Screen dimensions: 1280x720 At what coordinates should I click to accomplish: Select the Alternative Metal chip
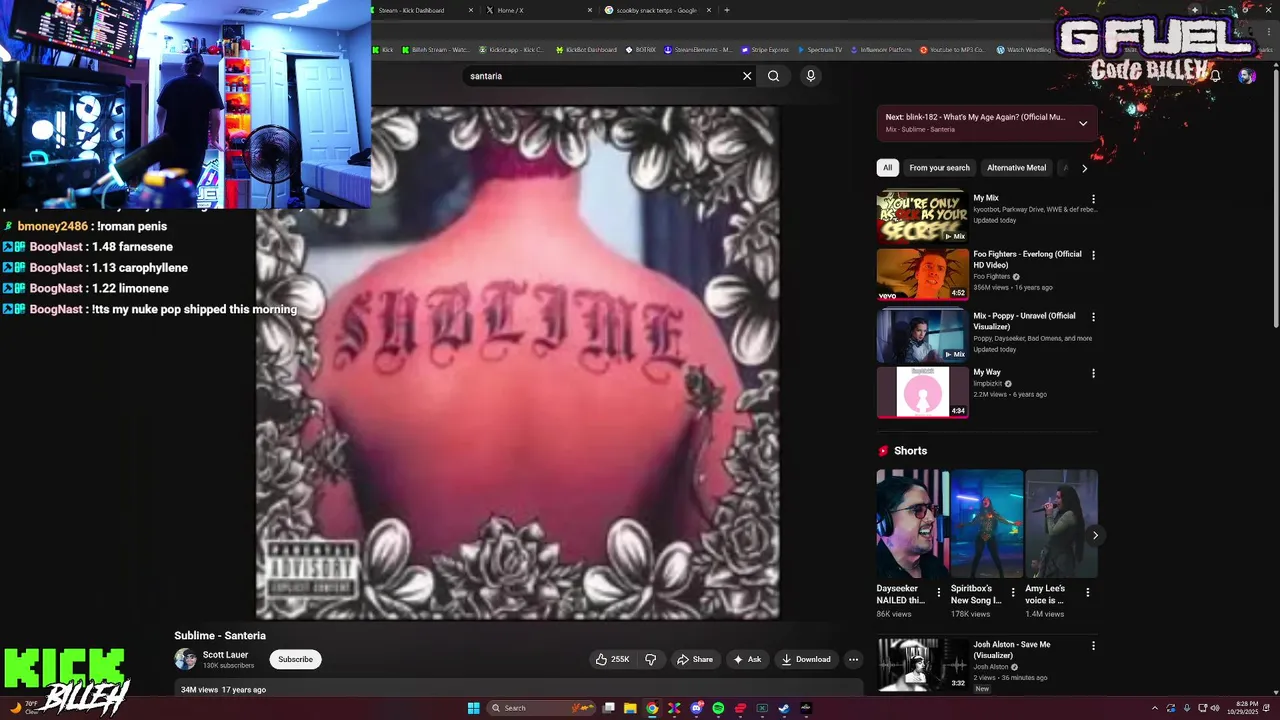click(x=1016, y=168)
